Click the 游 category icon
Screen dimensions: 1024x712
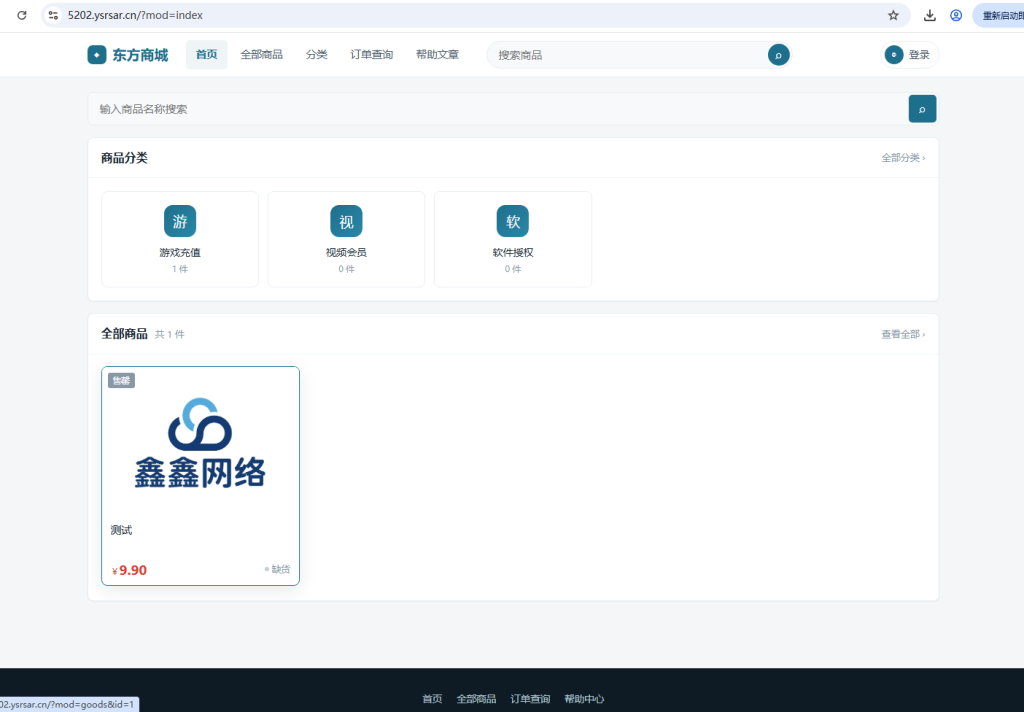[x=180, y=221]
